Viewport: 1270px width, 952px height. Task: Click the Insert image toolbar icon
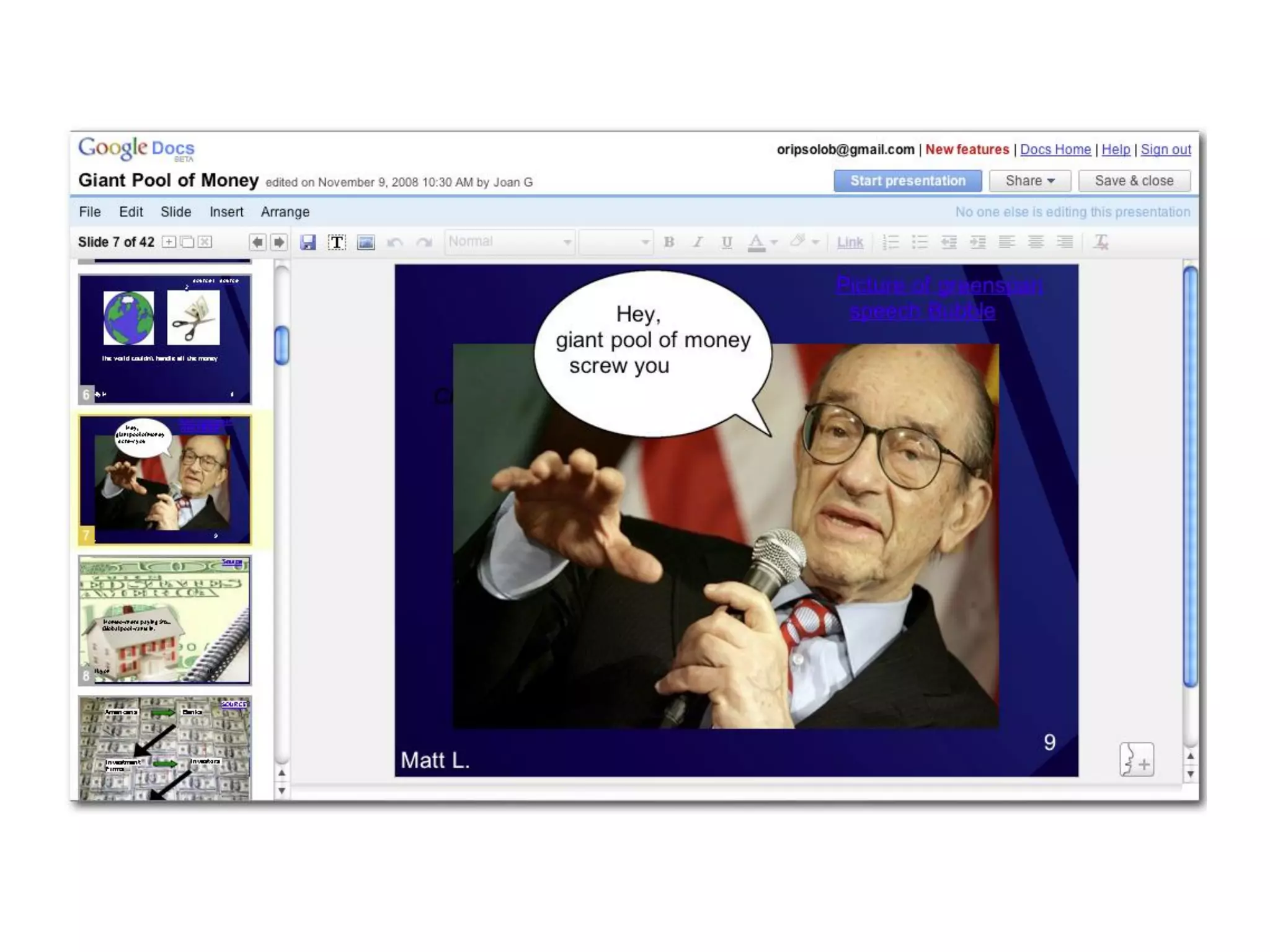(x=366, y=242)
